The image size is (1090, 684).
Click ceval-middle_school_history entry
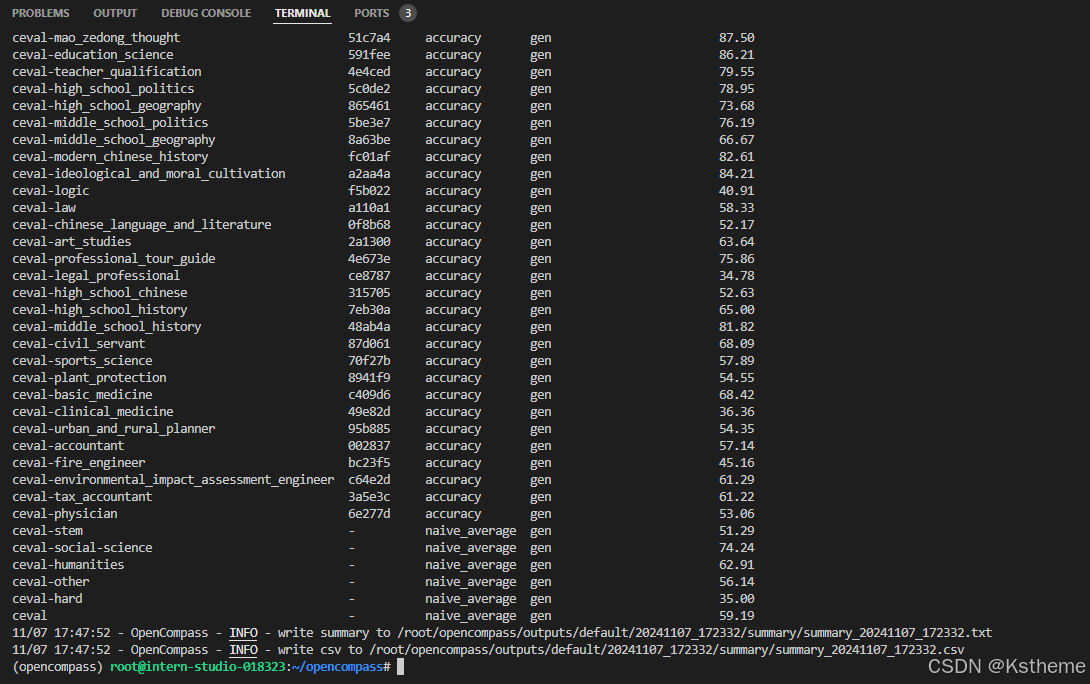point(106,327)
